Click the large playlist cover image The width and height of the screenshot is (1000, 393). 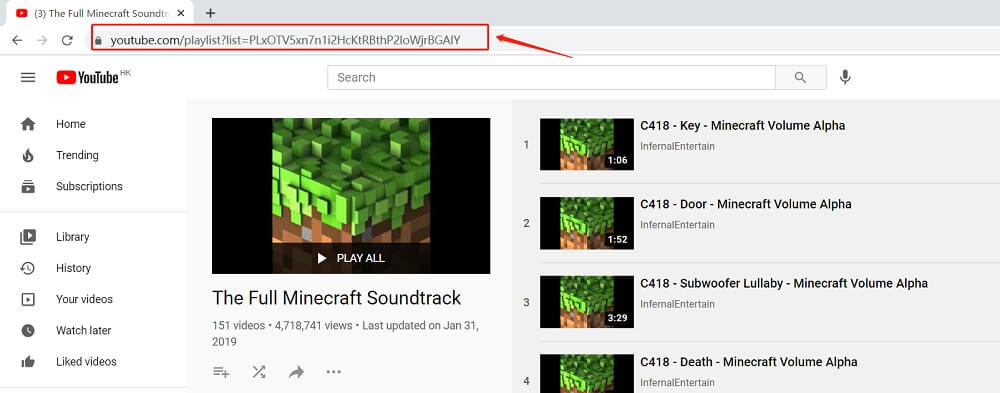pos(351,196)
